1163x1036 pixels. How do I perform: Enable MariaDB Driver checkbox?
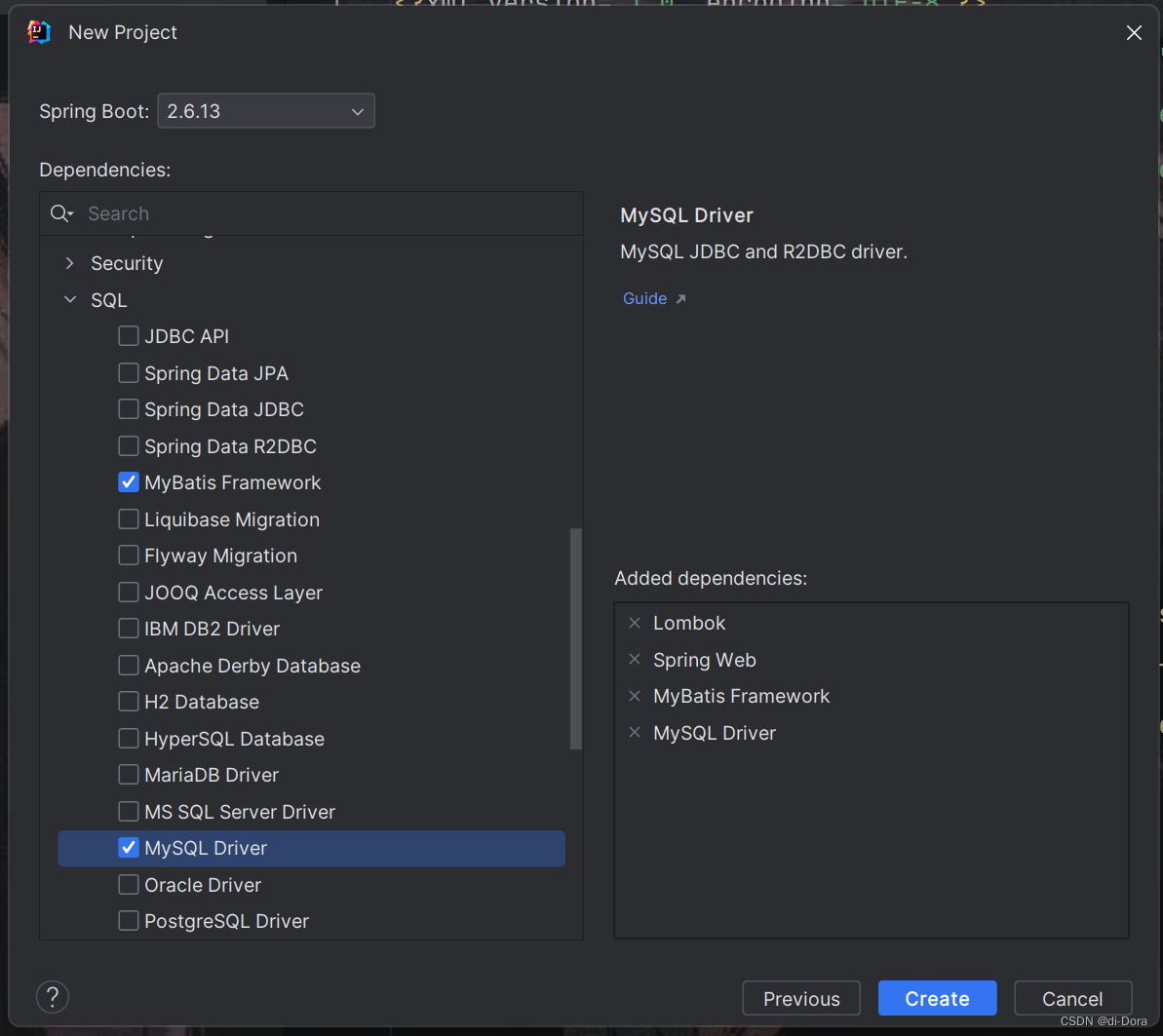(x=129, y=774)
